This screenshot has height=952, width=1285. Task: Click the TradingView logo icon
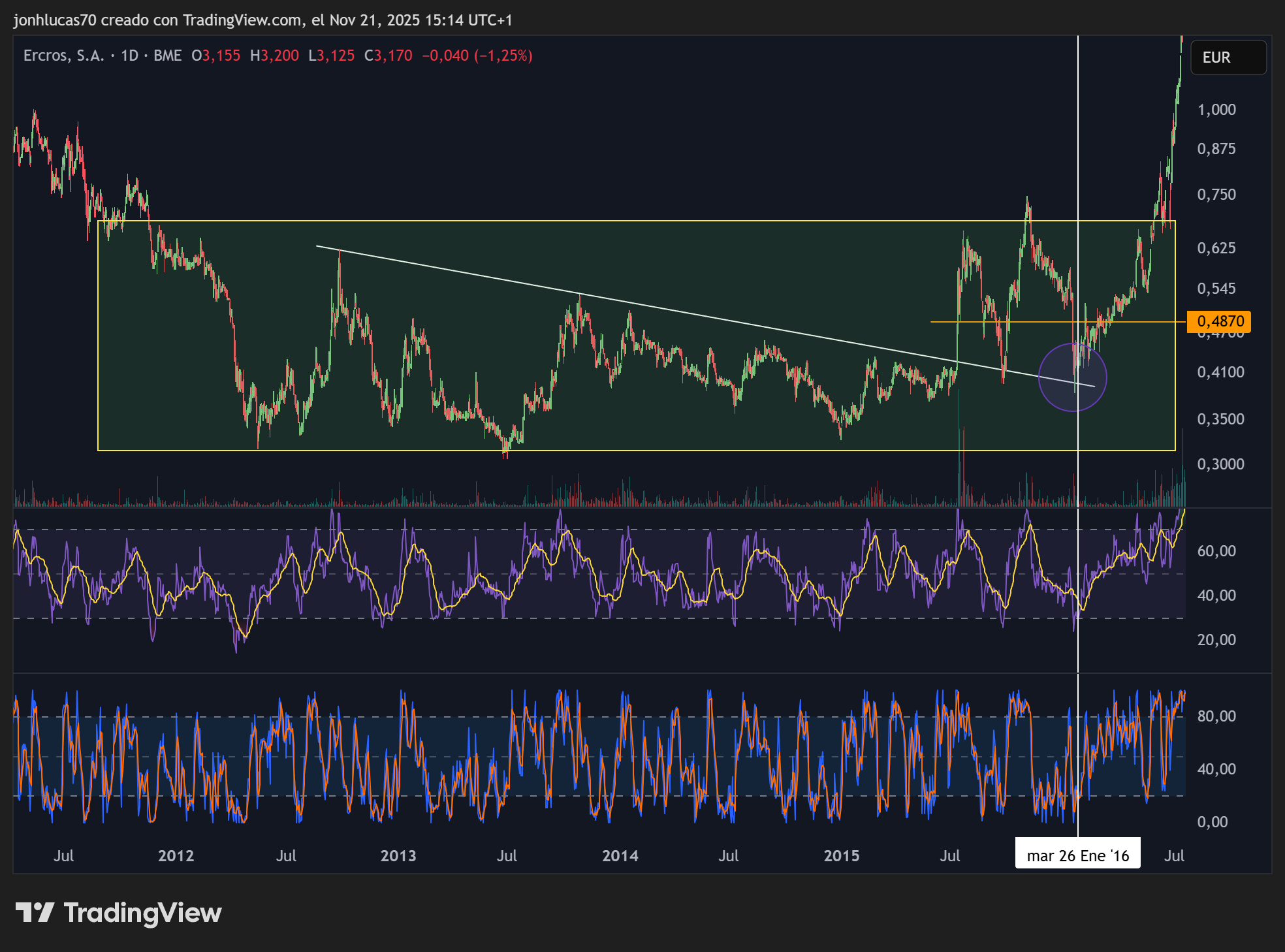(x=35, y=912)
